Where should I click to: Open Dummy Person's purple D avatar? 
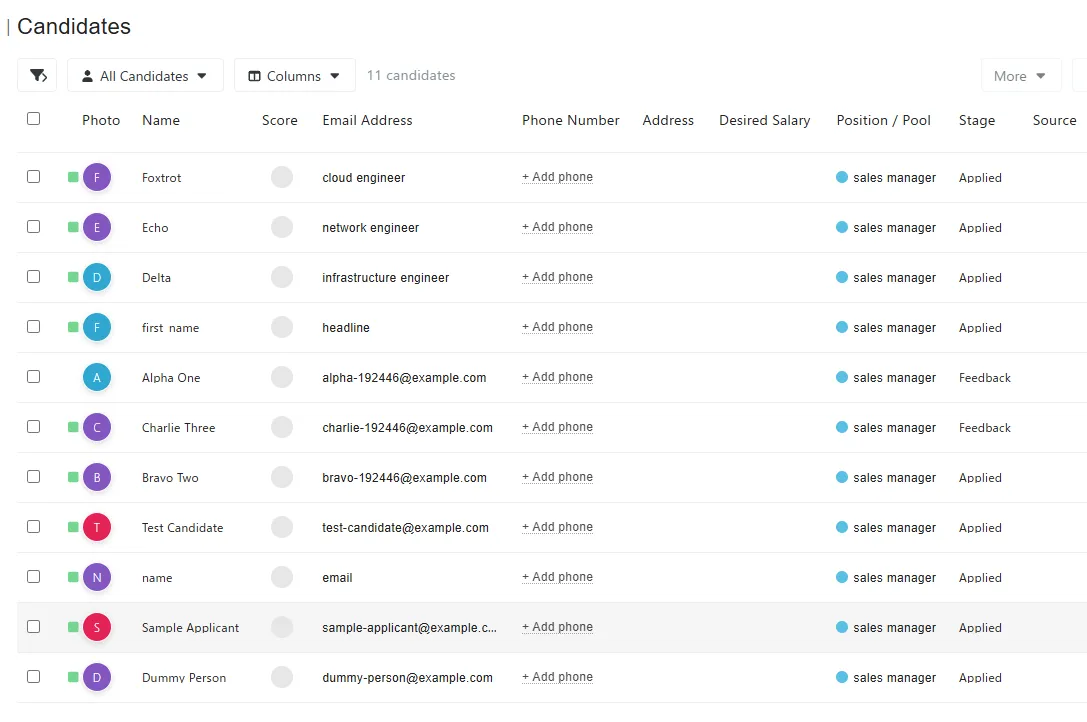97,677
